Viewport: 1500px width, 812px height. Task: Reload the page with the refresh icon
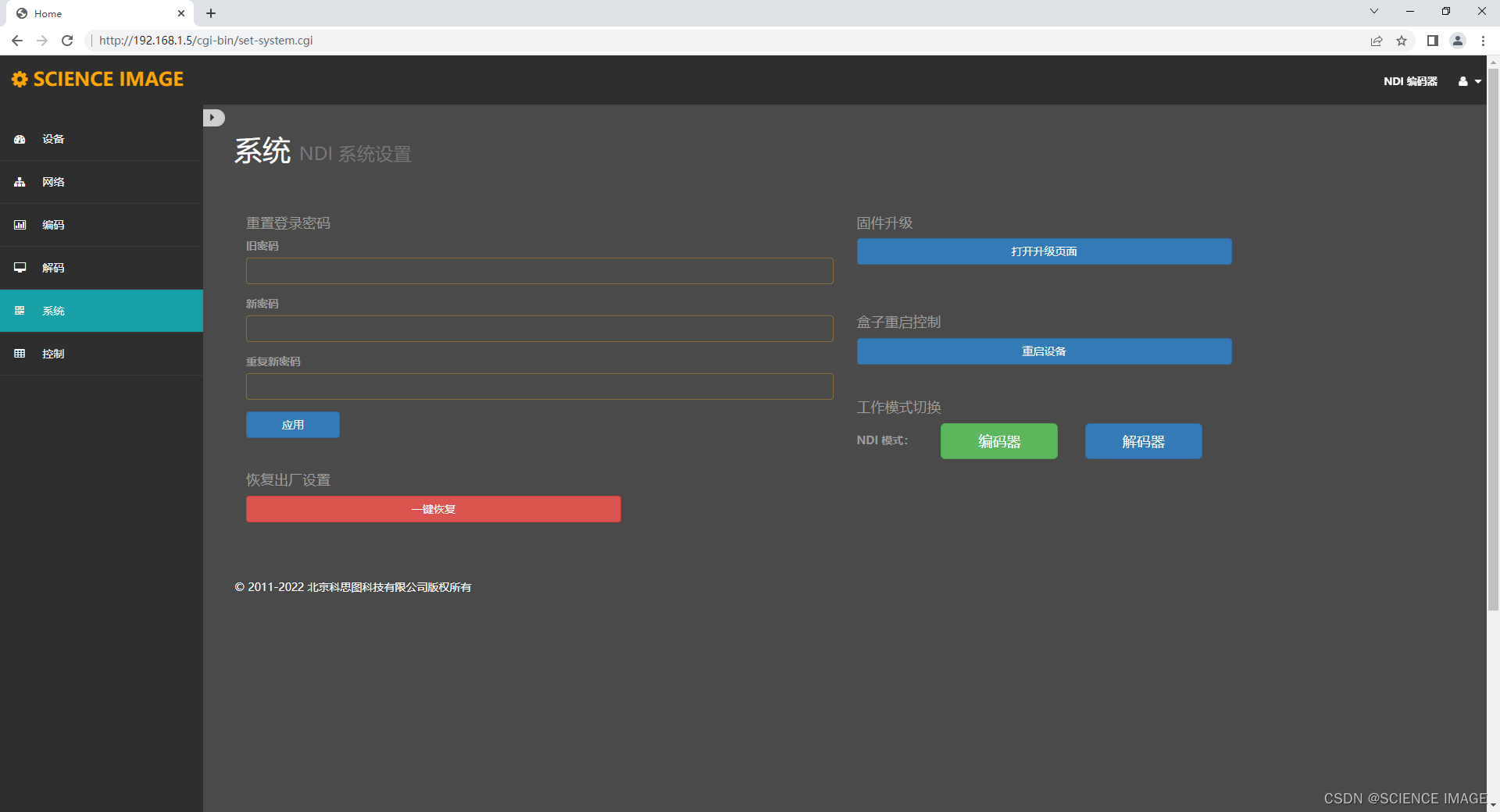pyautogui.click(x=67, y=41)
